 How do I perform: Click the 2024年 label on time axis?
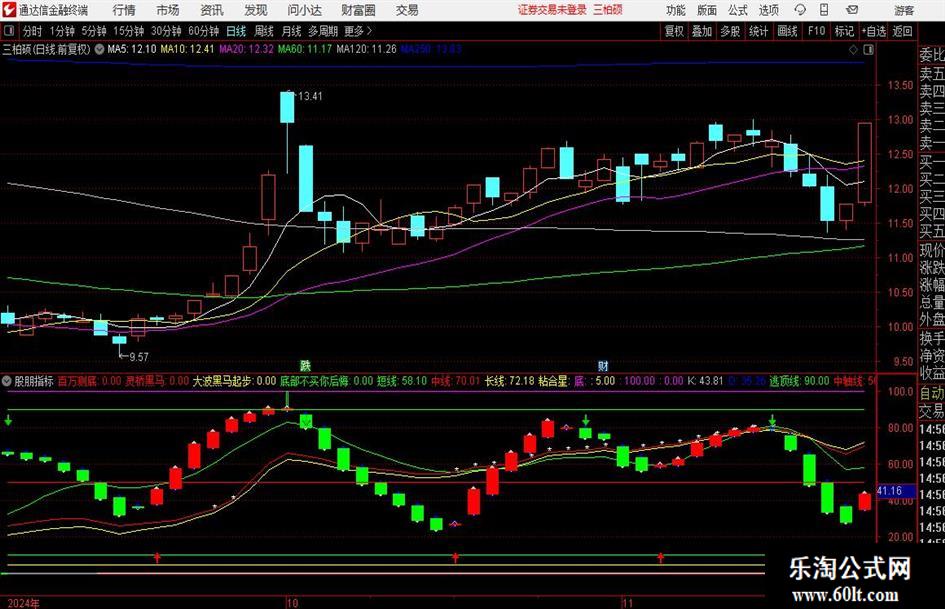(24, 603)
